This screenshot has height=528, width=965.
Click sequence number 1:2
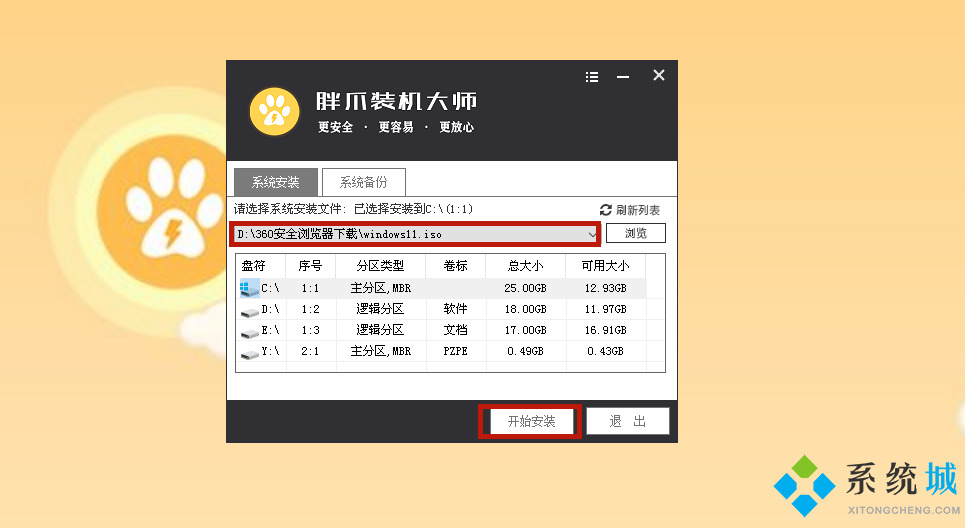(310, 309)
